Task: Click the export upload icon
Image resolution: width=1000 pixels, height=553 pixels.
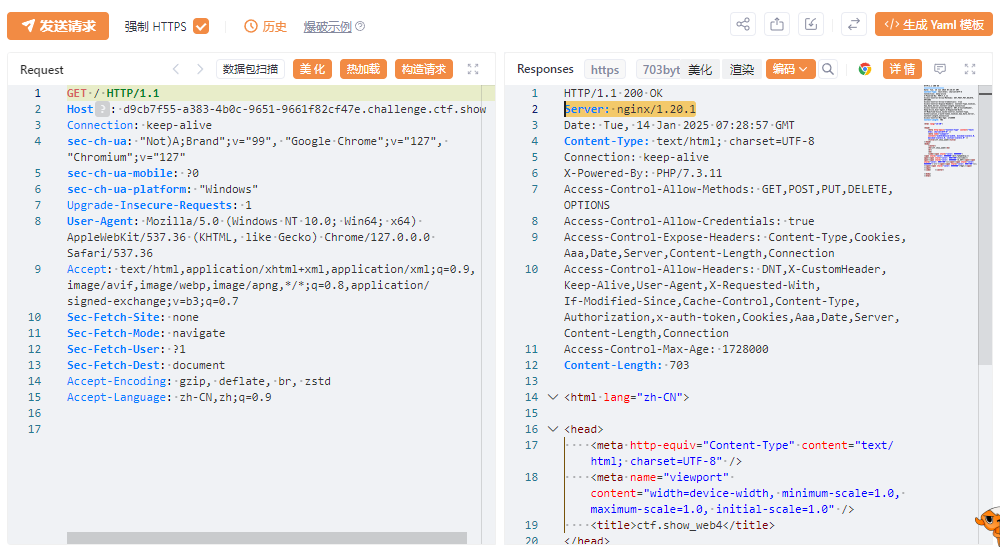Action: click(x=777, y=24)
